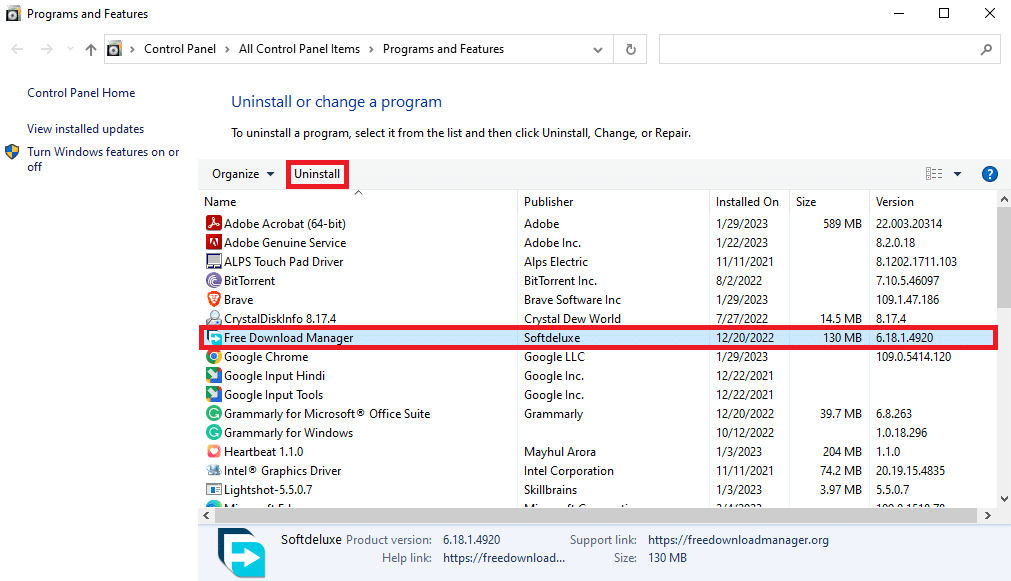This screenshot has width=1011, height=581.
Task: Click the Grammarly for Microsoft Office Suite icon
Action: point(213,413)
